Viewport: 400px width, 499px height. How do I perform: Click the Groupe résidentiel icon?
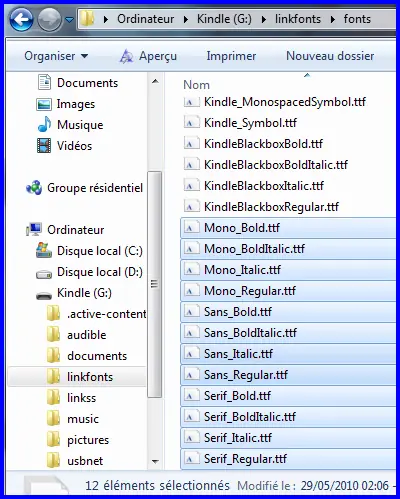point(34,188)
